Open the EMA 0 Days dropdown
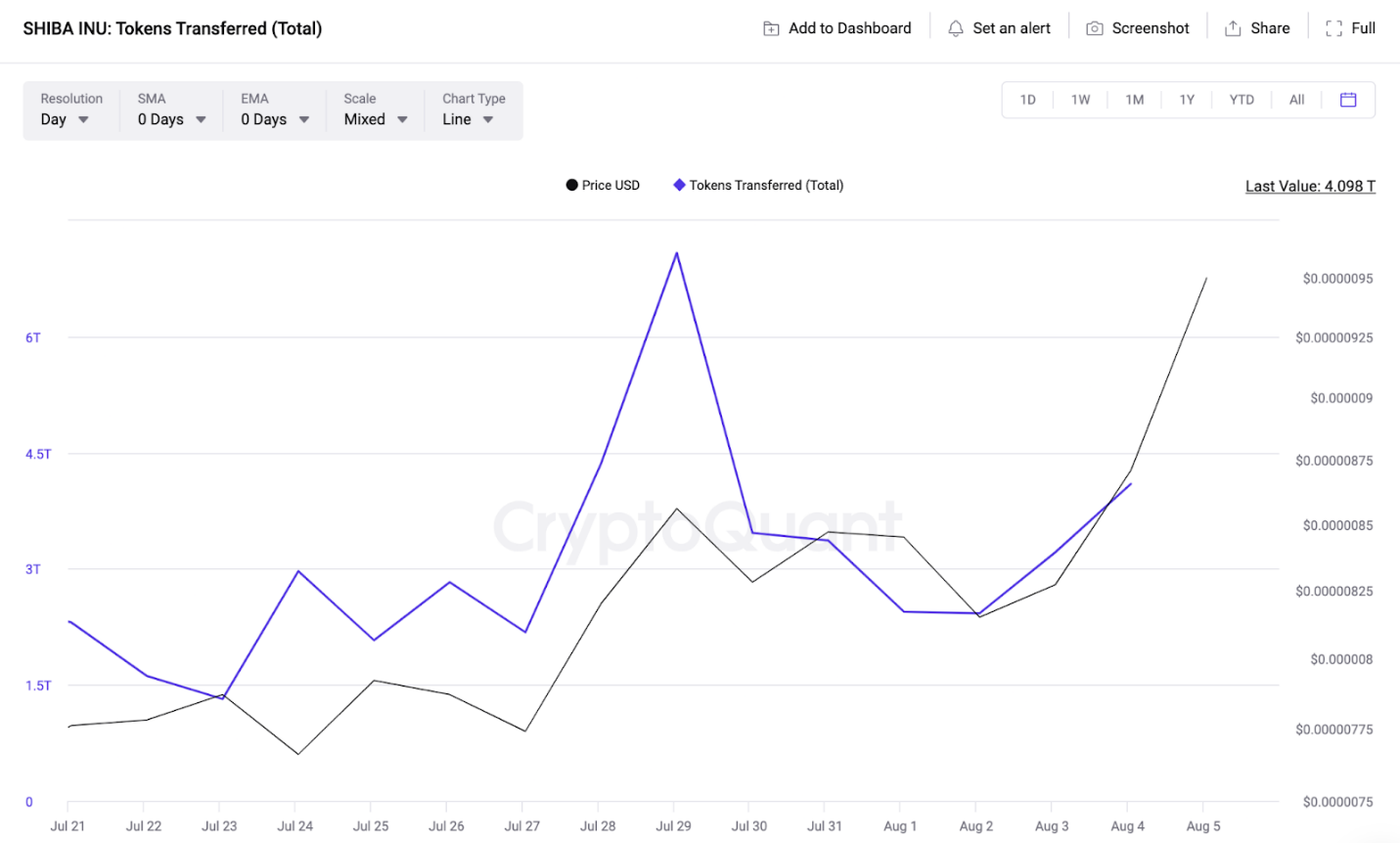 275,111
